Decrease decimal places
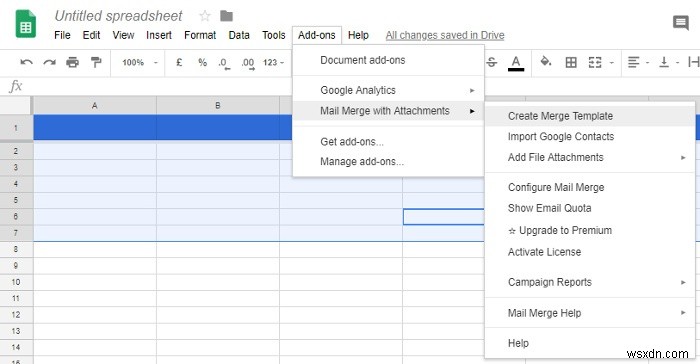Viewport: 700px width, 364px height. pyautogui.click(x=224, y=63)
